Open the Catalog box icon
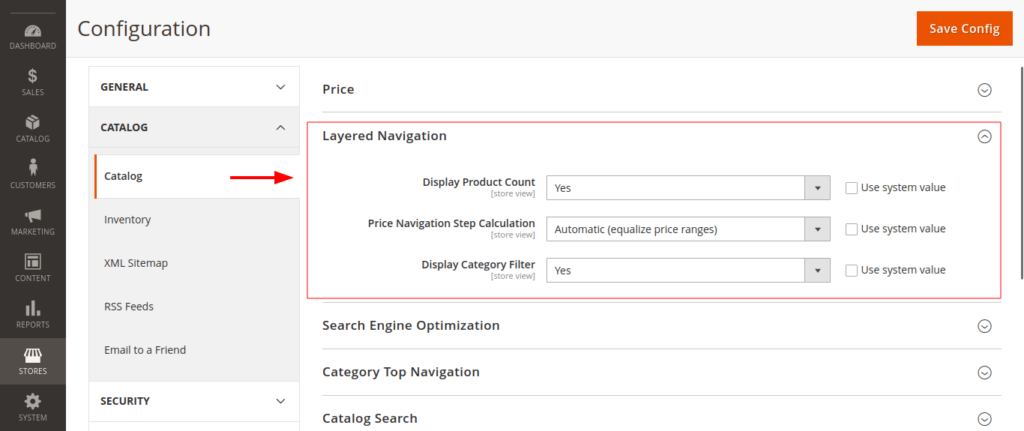Viewport: 1024px width, 431px height. (32, 123)
